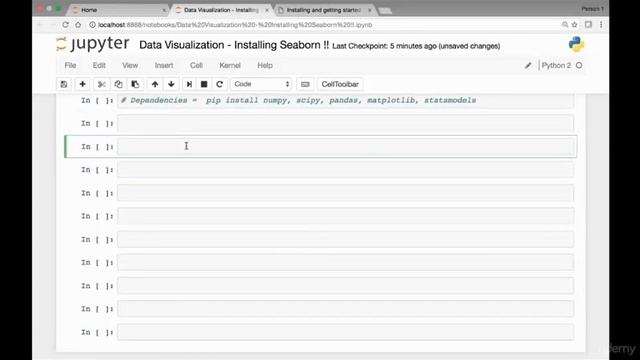Open the Cell menu

(x=196, y=65)
